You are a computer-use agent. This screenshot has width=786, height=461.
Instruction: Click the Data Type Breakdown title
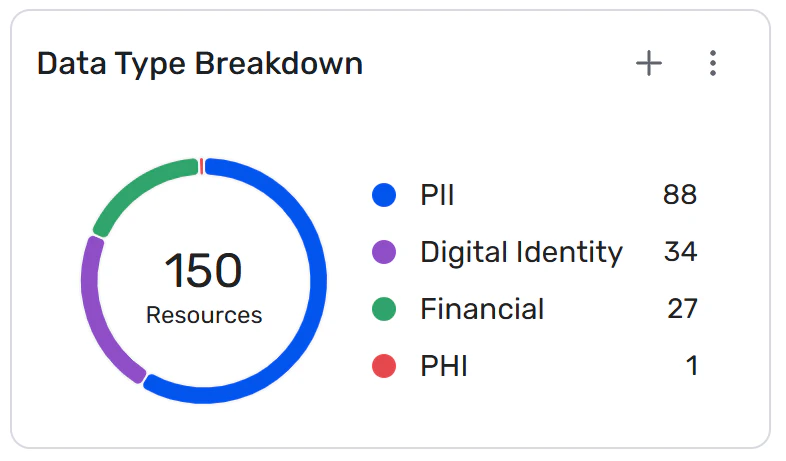[x=200, y=64]
